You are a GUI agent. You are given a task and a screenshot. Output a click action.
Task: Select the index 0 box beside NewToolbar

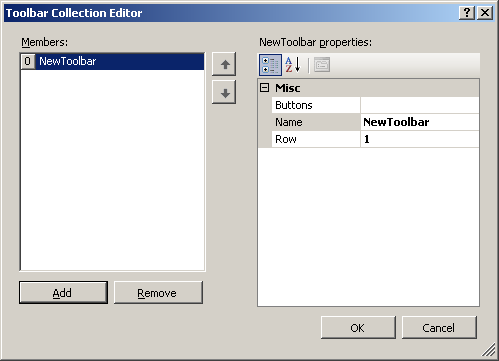[28, 61]
